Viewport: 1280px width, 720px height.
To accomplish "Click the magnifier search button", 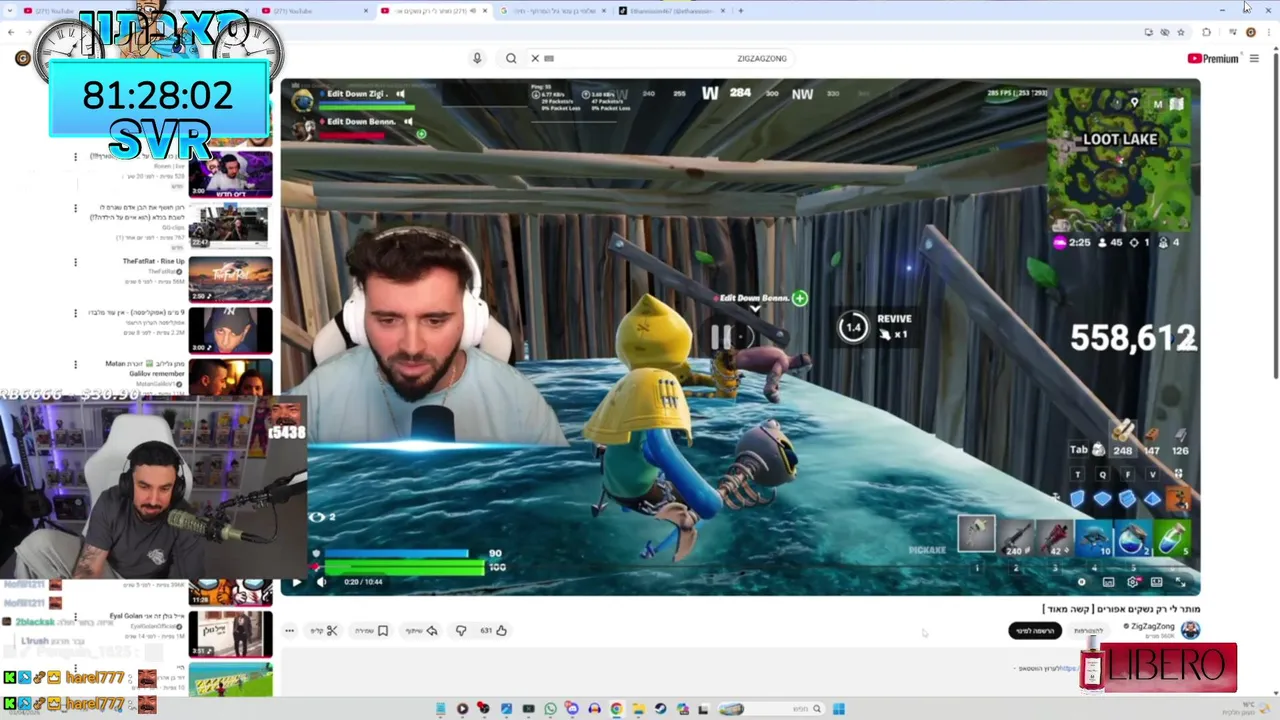I will 511,58.
